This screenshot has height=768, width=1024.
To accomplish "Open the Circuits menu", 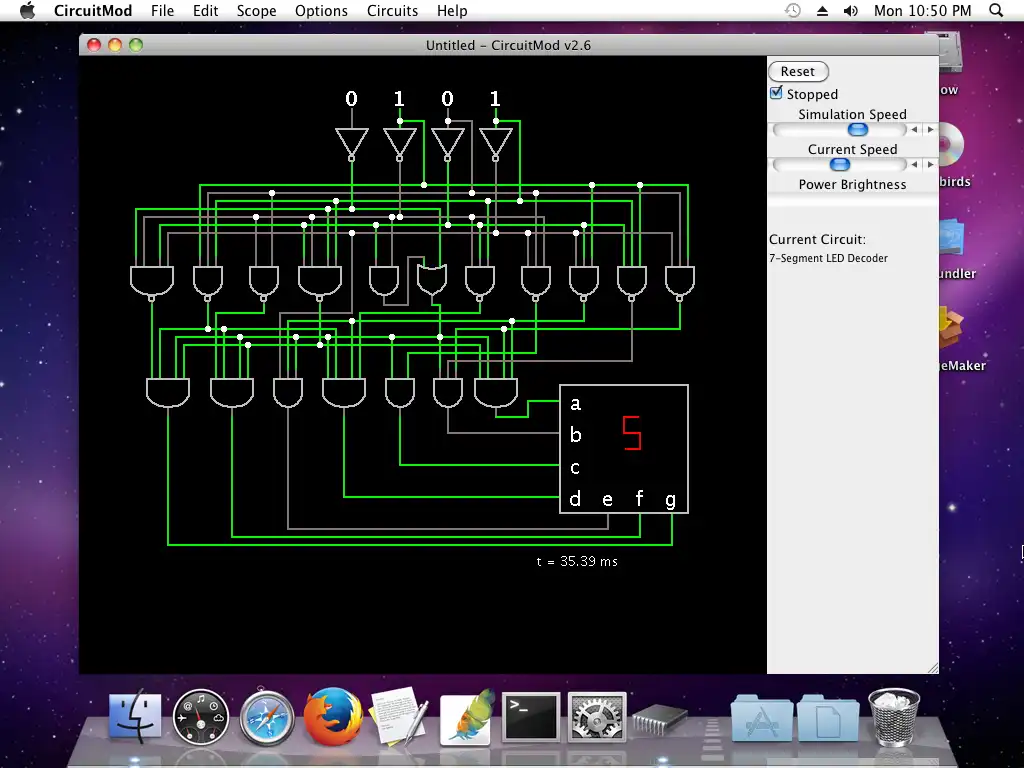I will tap(392, 11).
